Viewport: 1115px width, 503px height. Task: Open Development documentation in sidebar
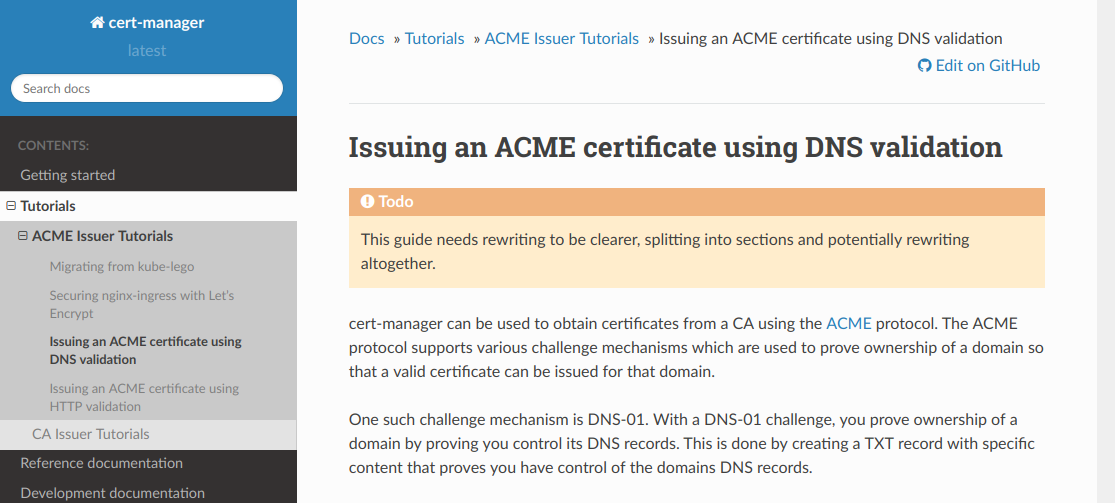coord(112,493)
